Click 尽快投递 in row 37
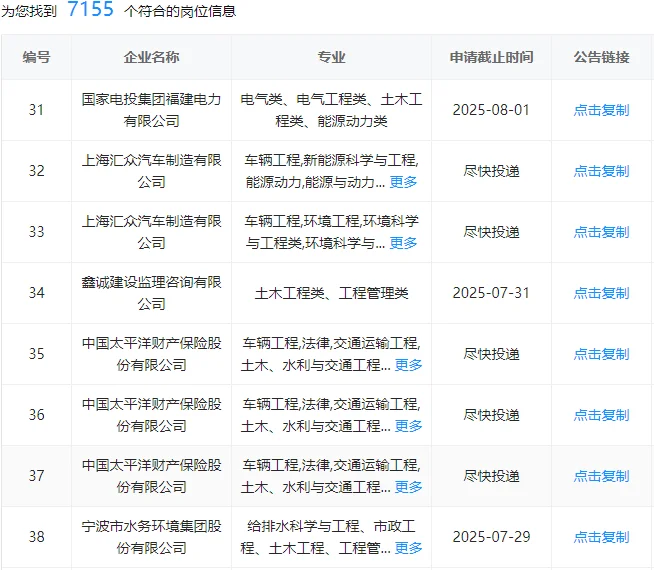The width and height of the screenshot is (654, 570). point(491,476)
